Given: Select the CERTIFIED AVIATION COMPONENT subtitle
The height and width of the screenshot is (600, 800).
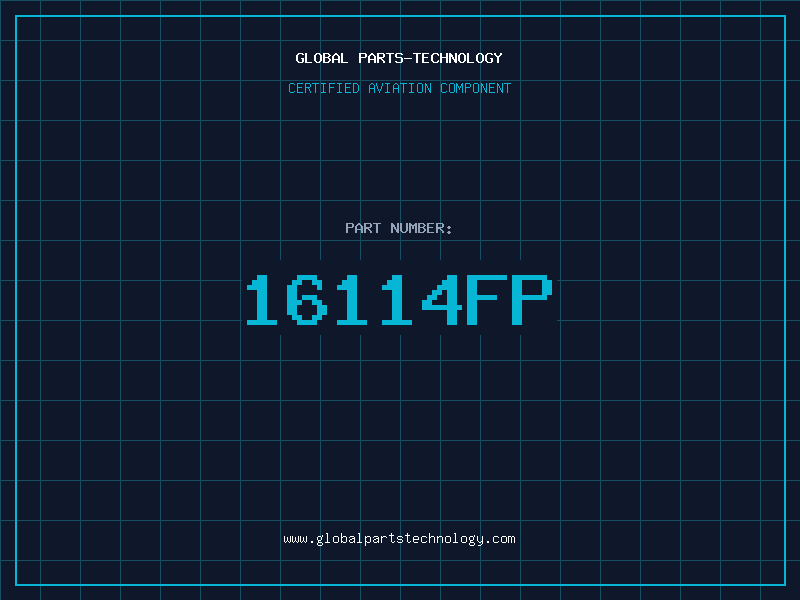Looking at the screenshot, I should pyautogui.click(x=399, y=88).
